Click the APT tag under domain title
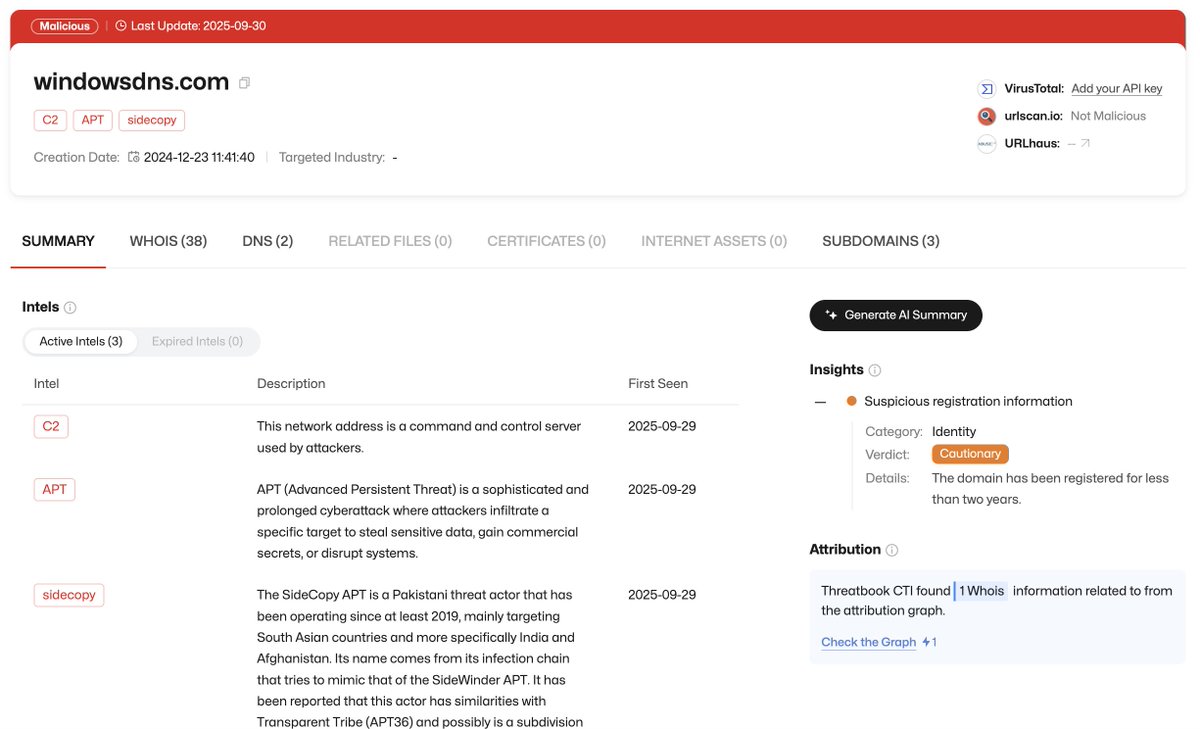 click(x=92, y=120)
